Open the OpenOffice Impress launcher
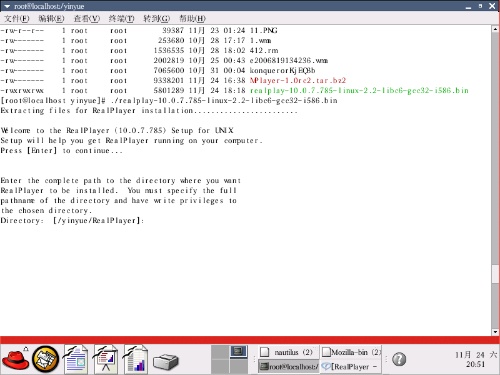The height and width of the screenshot is (375, 500). (106, 359)
